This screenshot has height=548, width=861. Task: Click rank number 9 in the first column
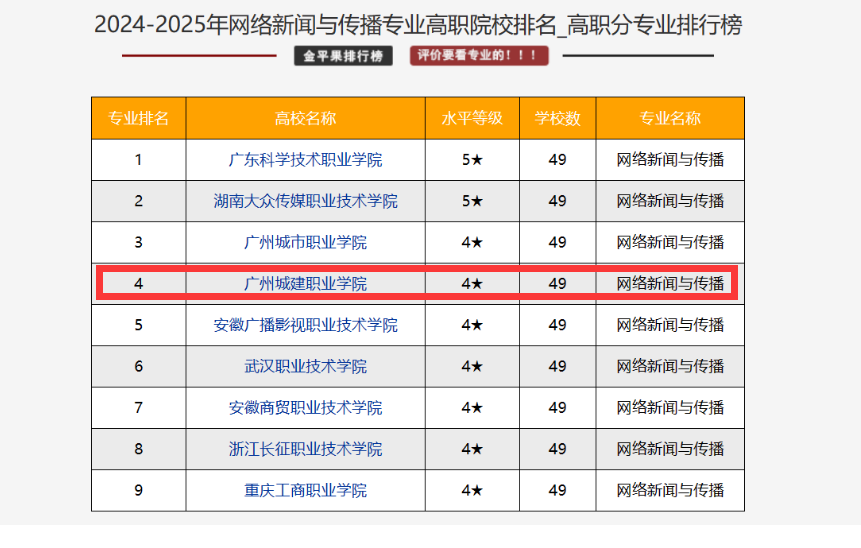click(x=138, y=490)
